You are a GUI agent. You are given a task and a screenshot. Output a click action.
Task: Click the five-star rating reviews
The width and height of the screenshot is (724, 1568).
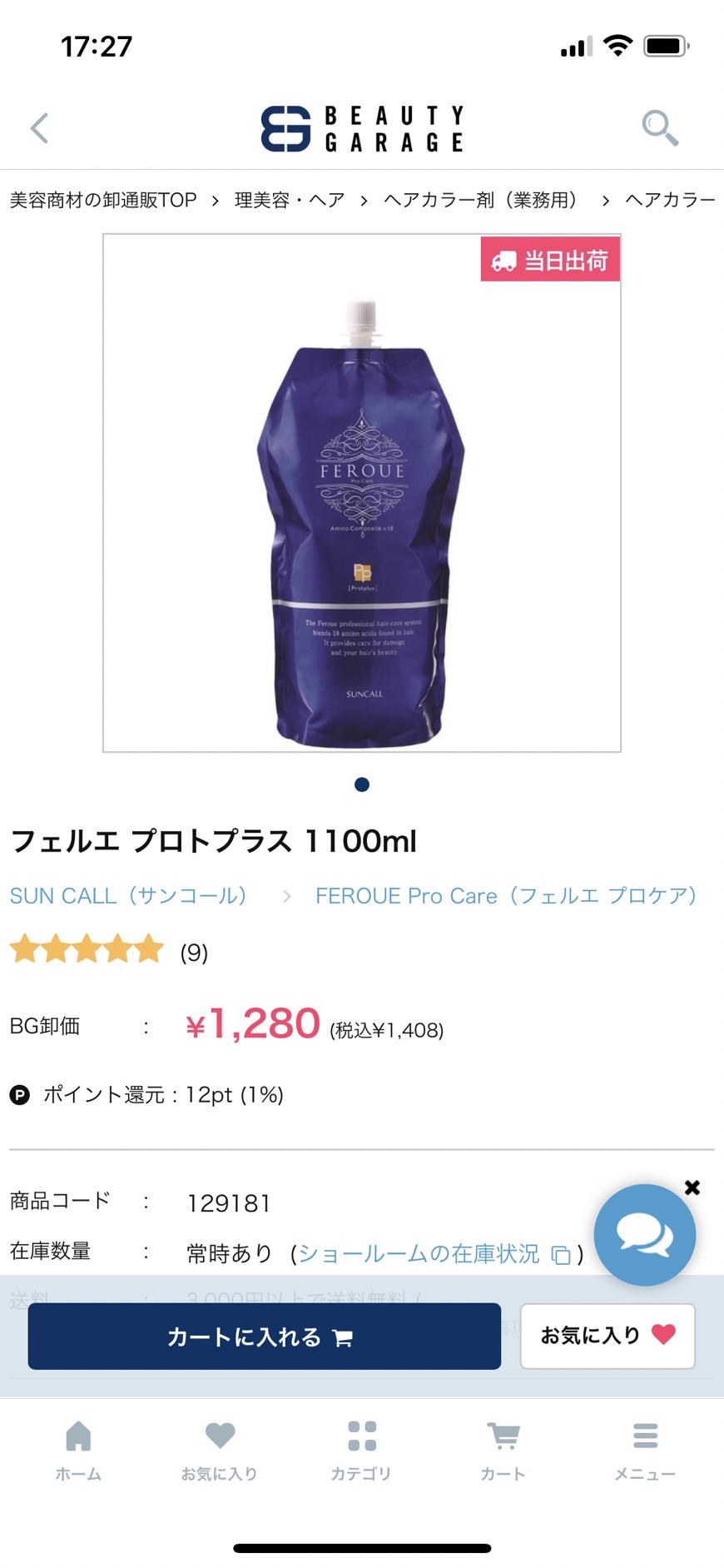109,951
